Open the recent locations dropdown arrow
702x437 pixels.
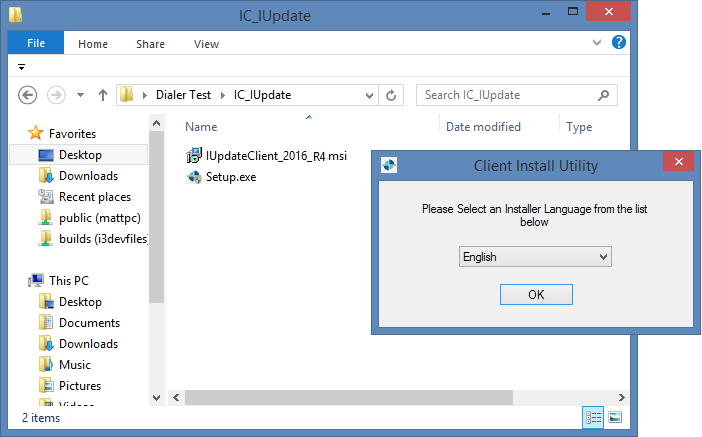coord(81,95)
